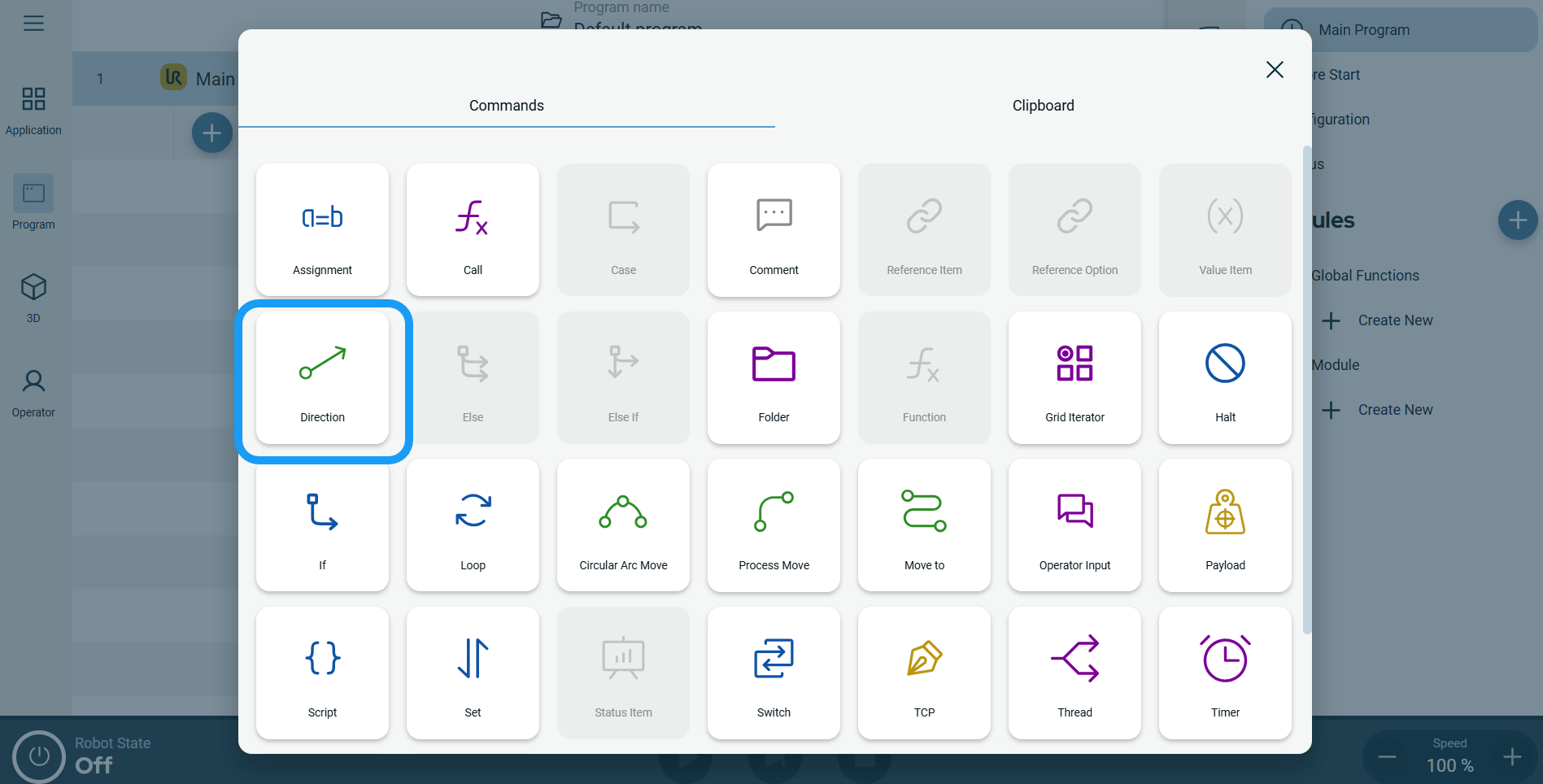1543x784 pixels.
Task: Add a Halt command
Action: (x=1225, y=378)
